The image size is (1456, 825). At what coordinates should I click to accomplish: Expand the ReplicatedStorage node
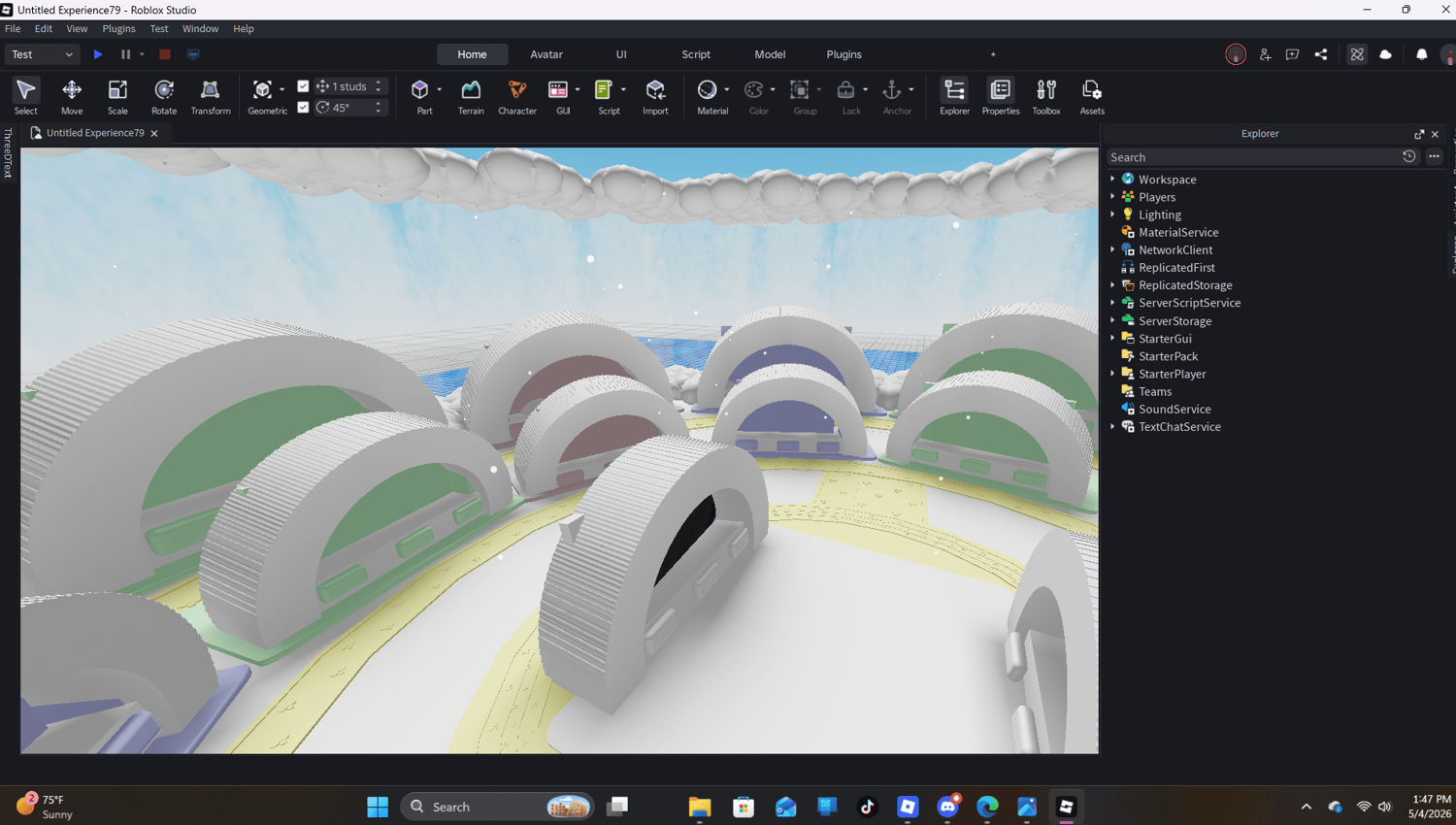point(1112,285)
